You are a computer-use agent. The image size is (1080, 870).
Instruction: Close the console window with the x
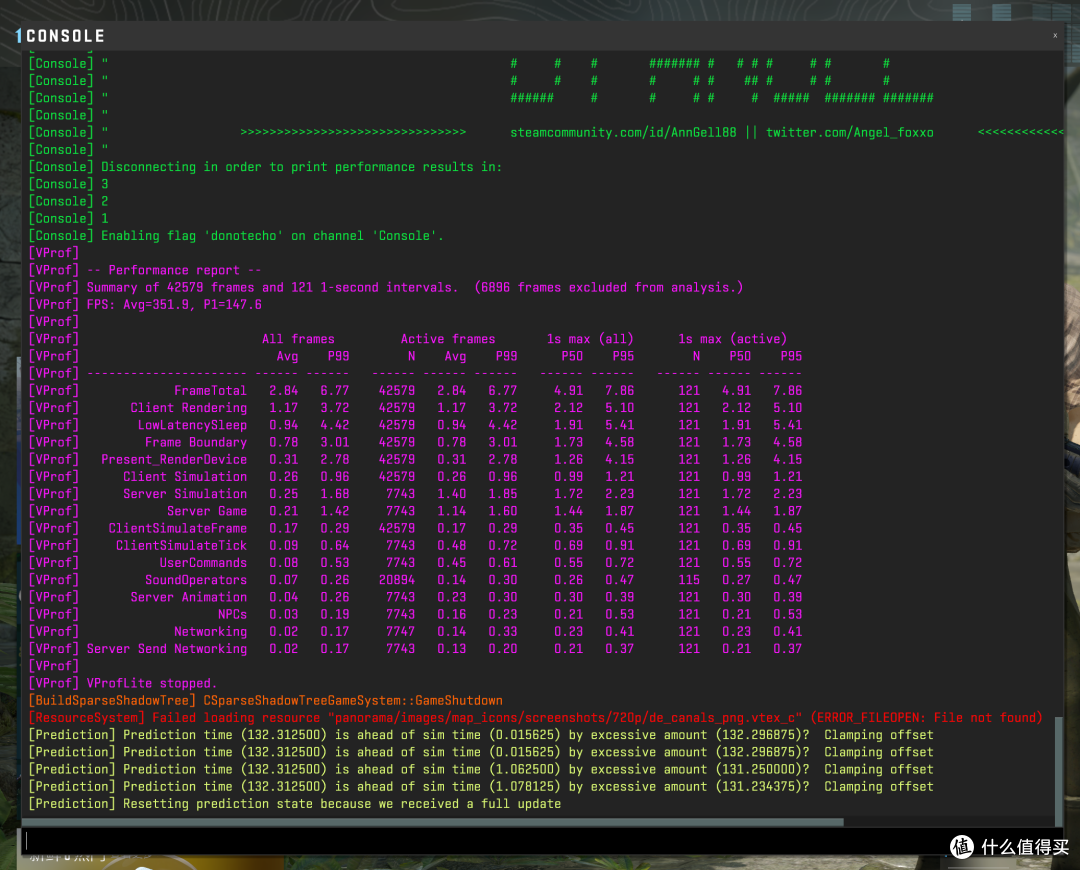pos(1055,35)
